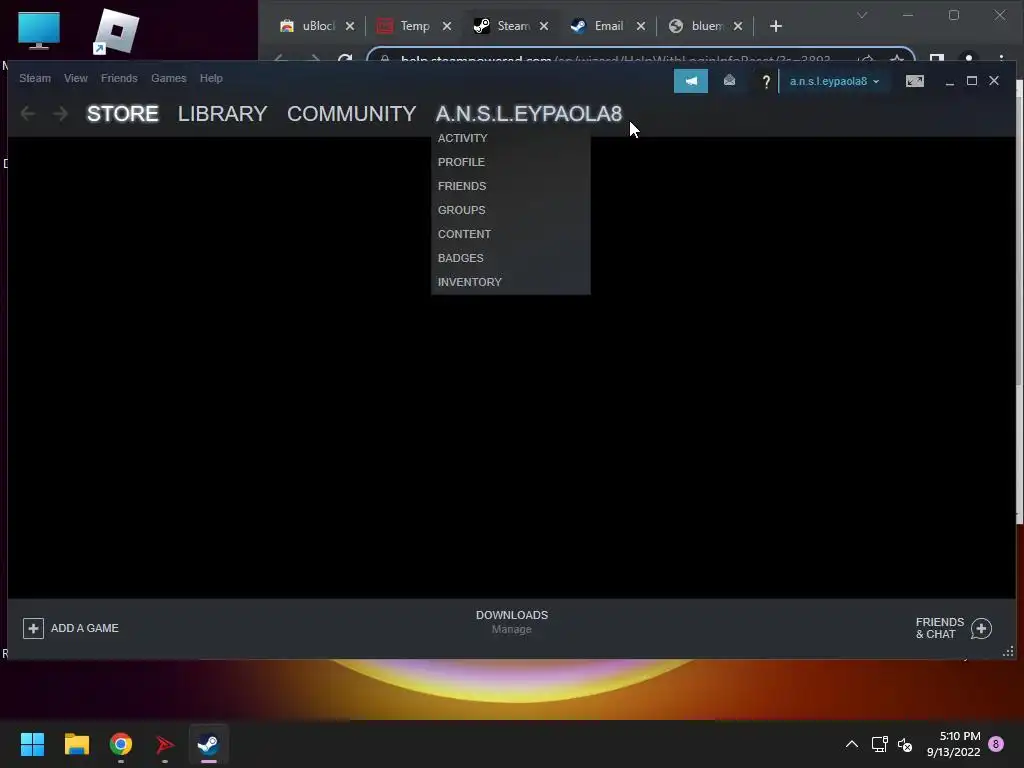
Task: Open the red arrow app on taskbar
Action: click(165, 744)
